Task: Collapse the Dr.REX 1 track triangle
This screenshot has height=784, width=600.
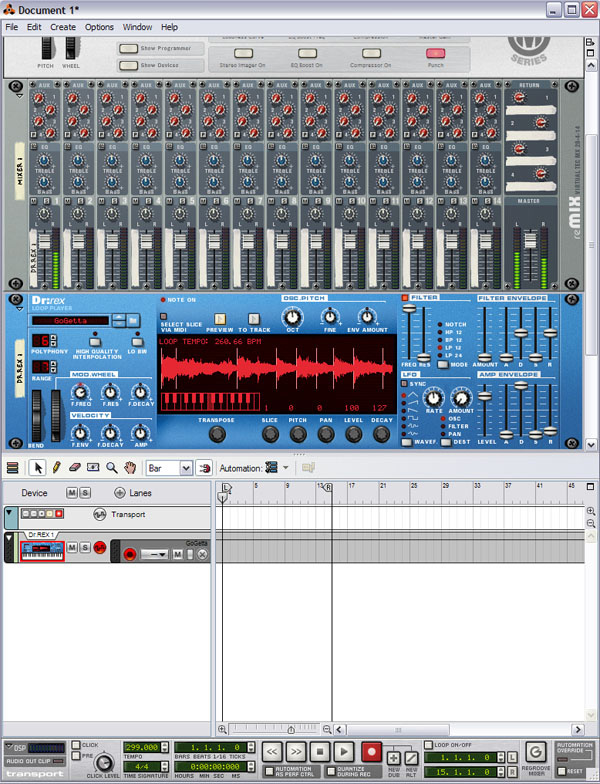Action: (x=9, y=538)
